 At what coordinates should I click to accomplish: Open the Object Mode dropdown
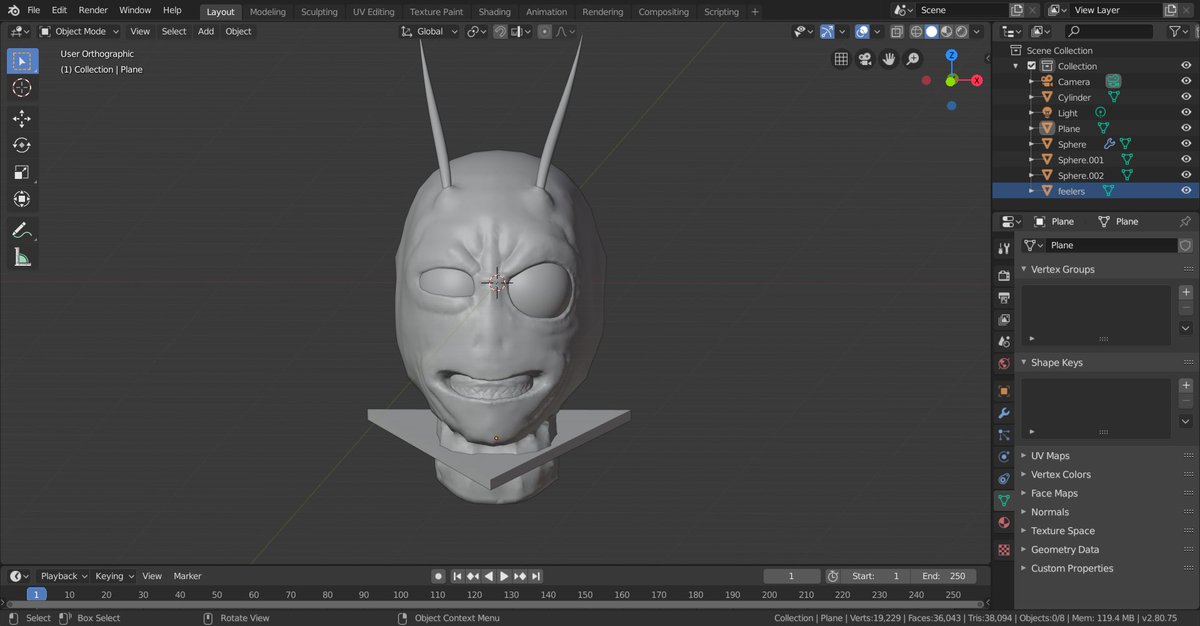(79, 31)
